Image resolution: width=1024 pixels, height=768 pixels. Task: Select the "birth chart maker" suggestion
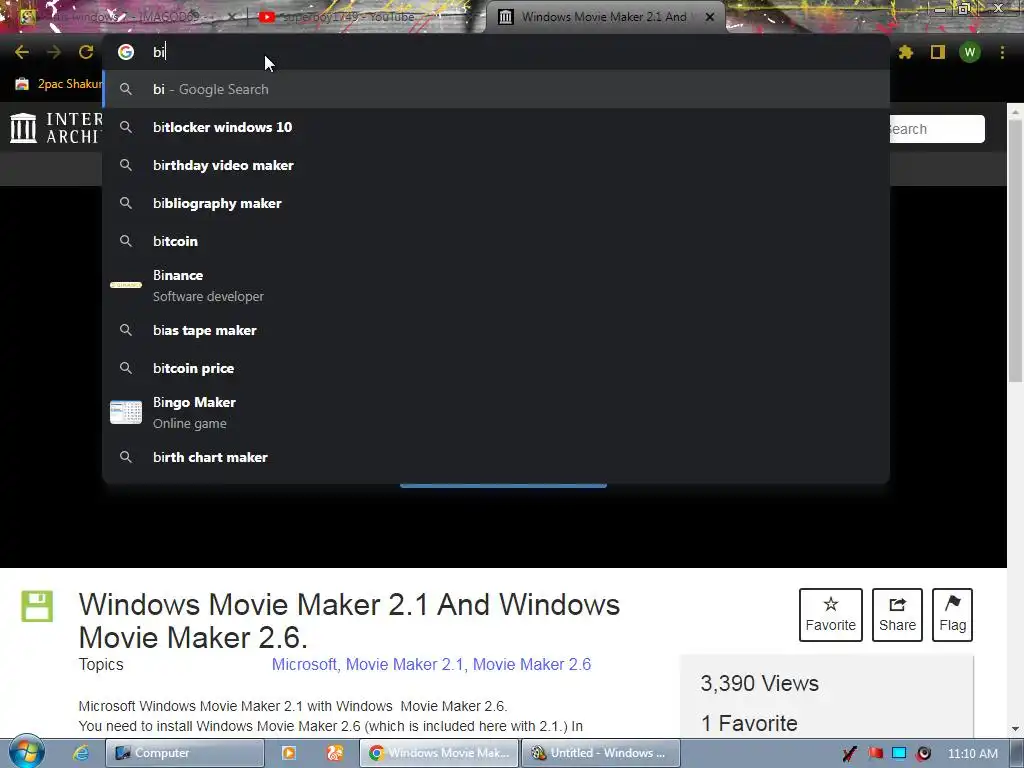496,457
